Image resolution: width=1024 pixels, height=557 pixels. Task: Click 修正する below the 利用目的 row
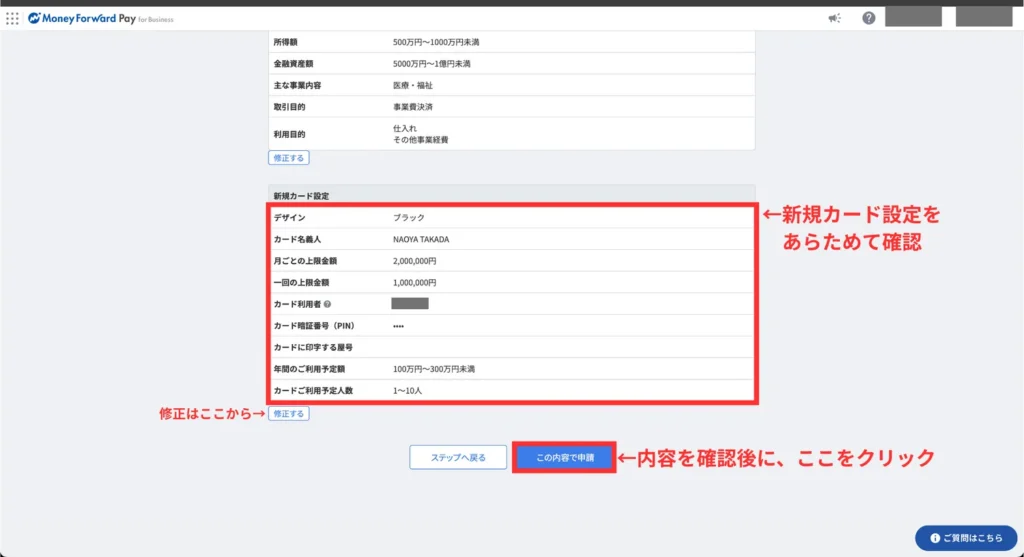[x=288, y=158]
